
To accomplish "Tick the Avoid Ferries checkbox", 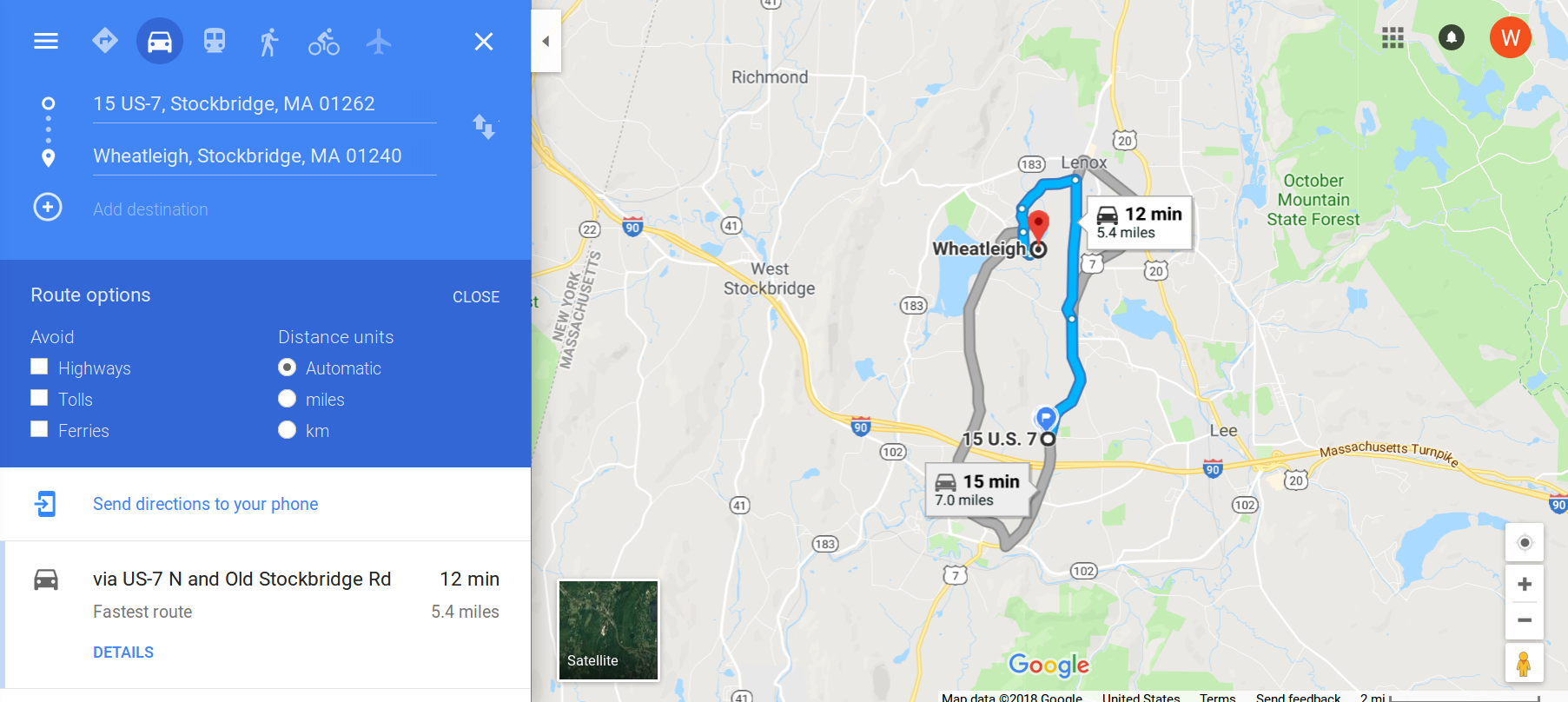I will click(x=39, y=429).
